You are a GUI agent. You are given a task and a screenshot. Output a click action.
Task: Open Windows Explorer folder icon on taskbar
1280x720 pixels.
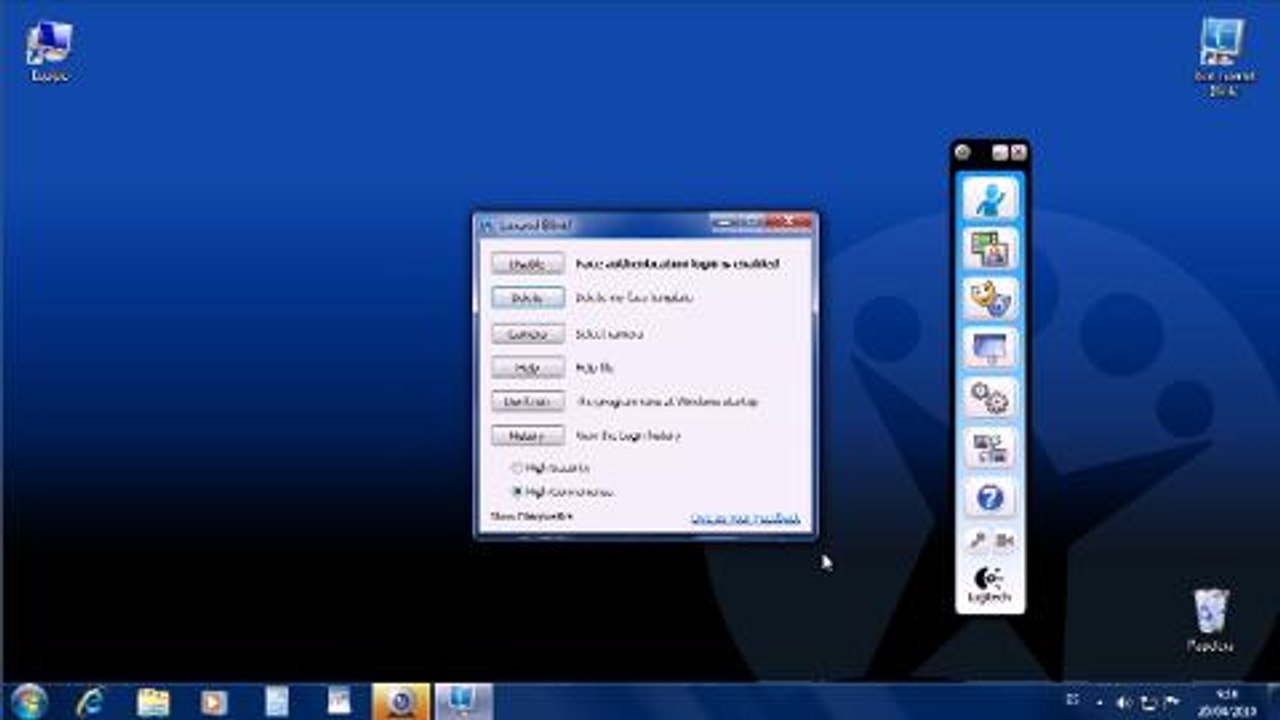click(153, 701)
